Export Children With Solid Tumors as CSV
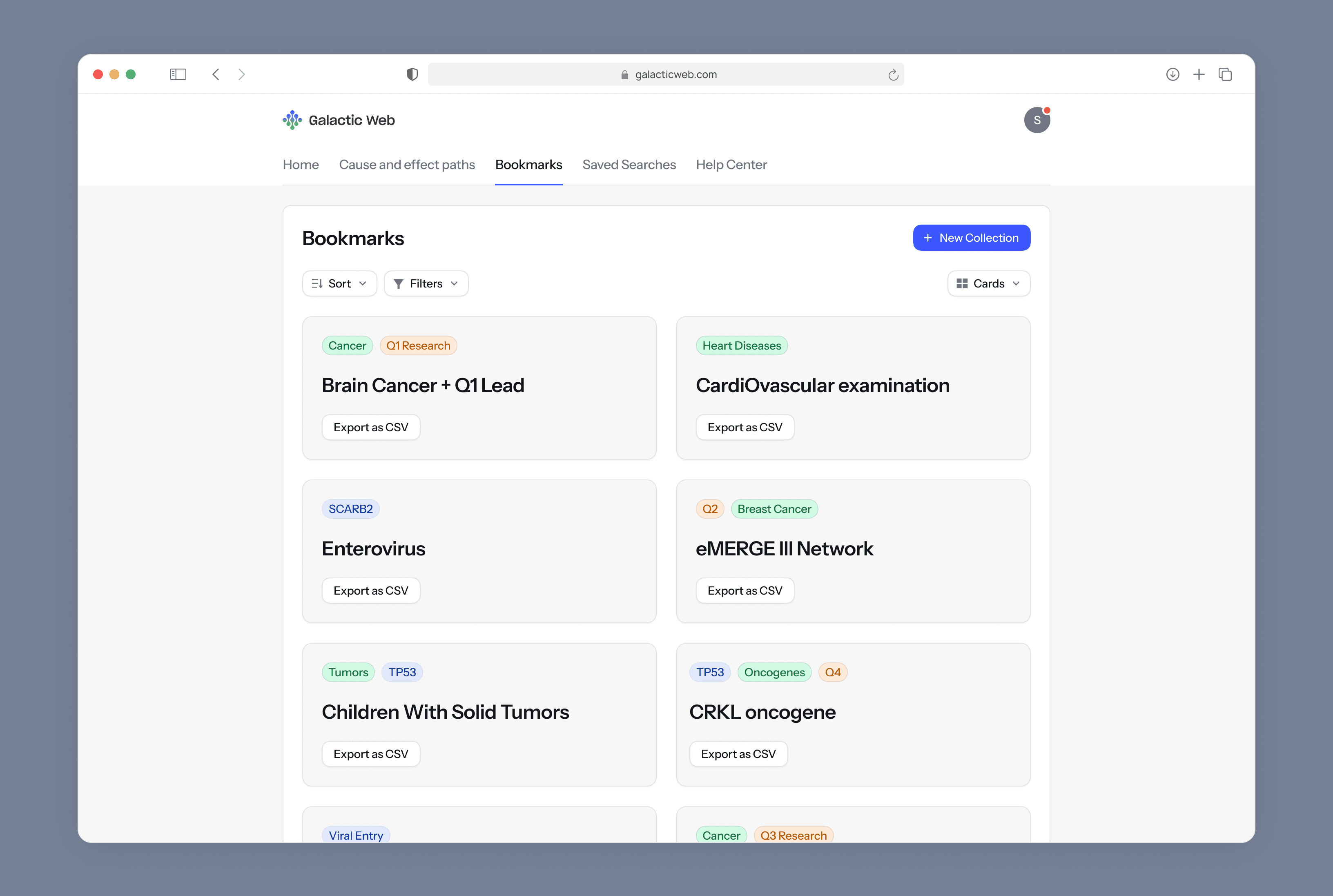This screenshot has height=896, width=1333. (371, 754)
